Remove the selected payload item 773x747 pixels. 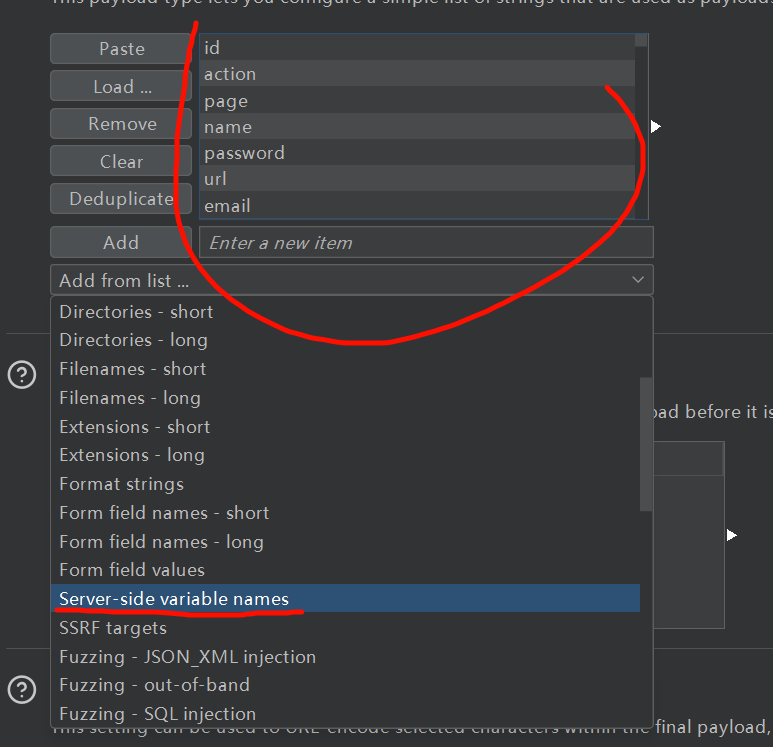tap(122, 124)
